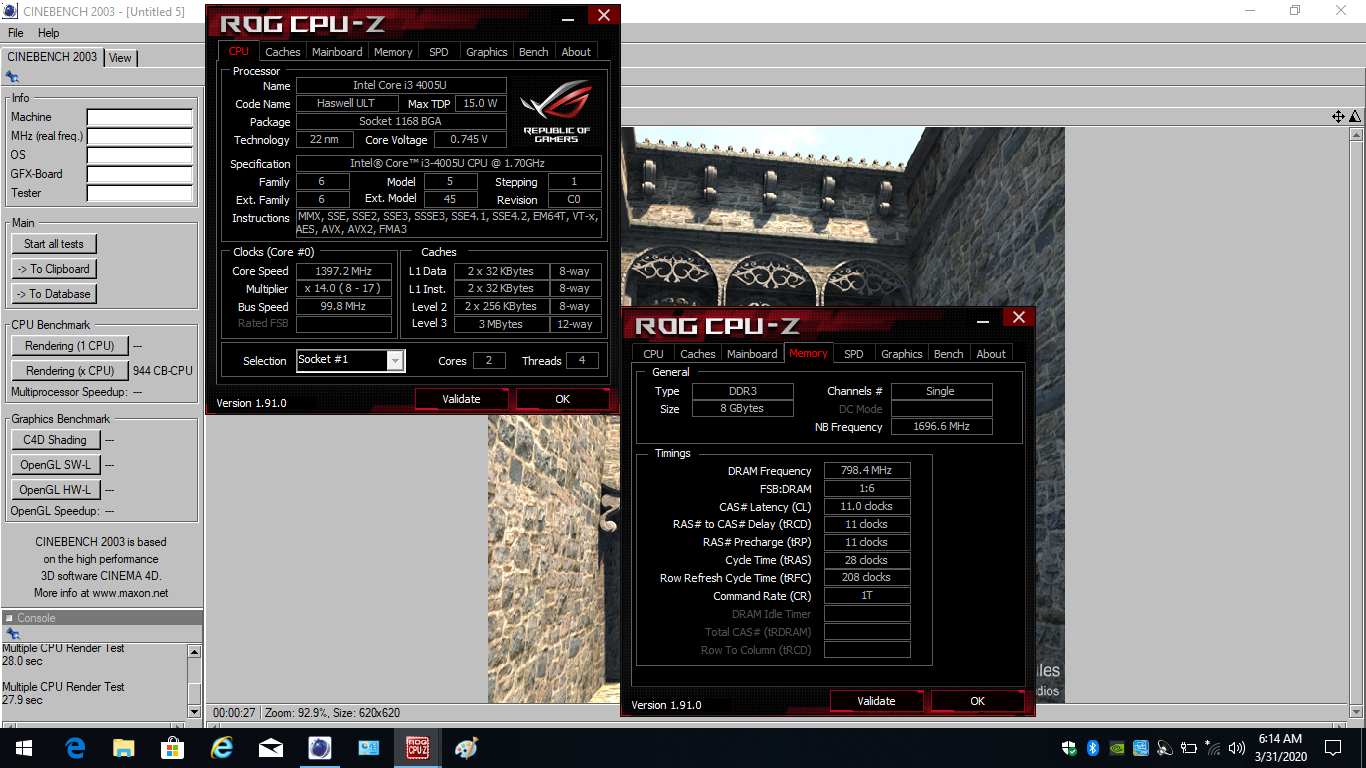Click the To Database button
Image resolution: width=1366 pixels, height=768 pixels.
tap(54, 294)
